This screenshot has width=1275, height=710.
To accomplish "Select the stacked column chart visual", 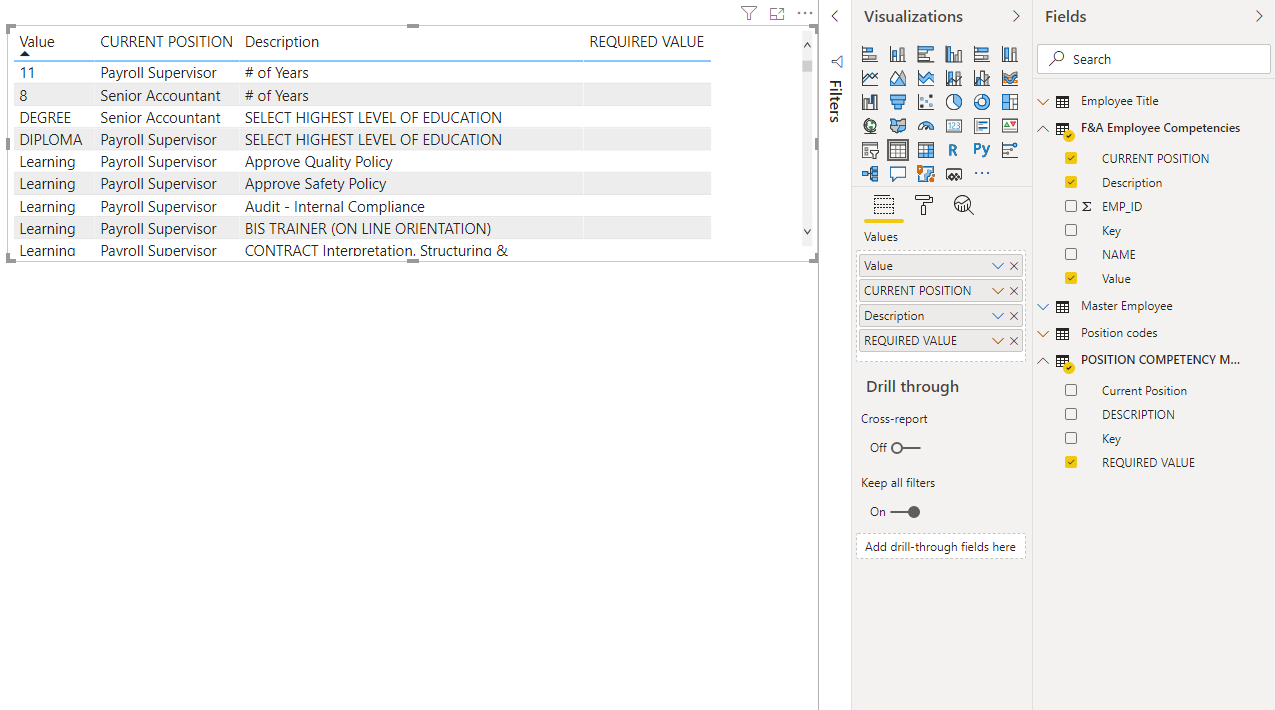I will [898, 54].
